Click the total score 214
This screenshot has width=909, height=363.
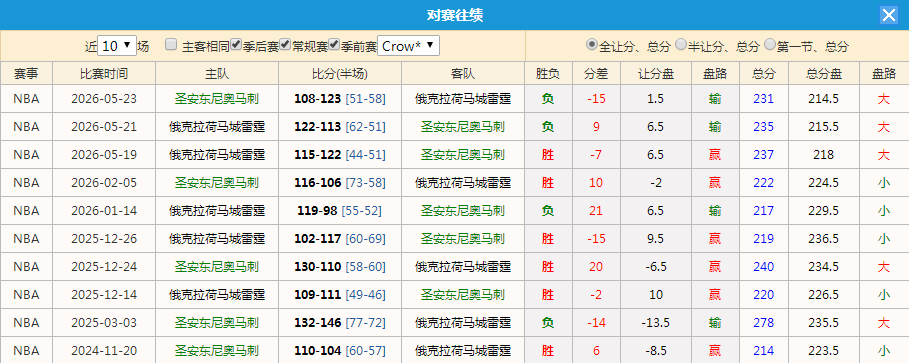763,350
